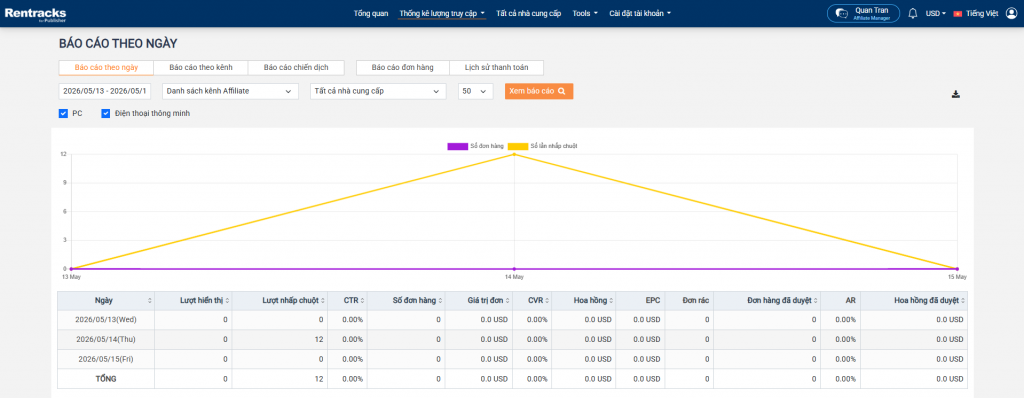Click the Rentracks logo
This screenshot has height=398, width=1024.
tap(35, 13)
